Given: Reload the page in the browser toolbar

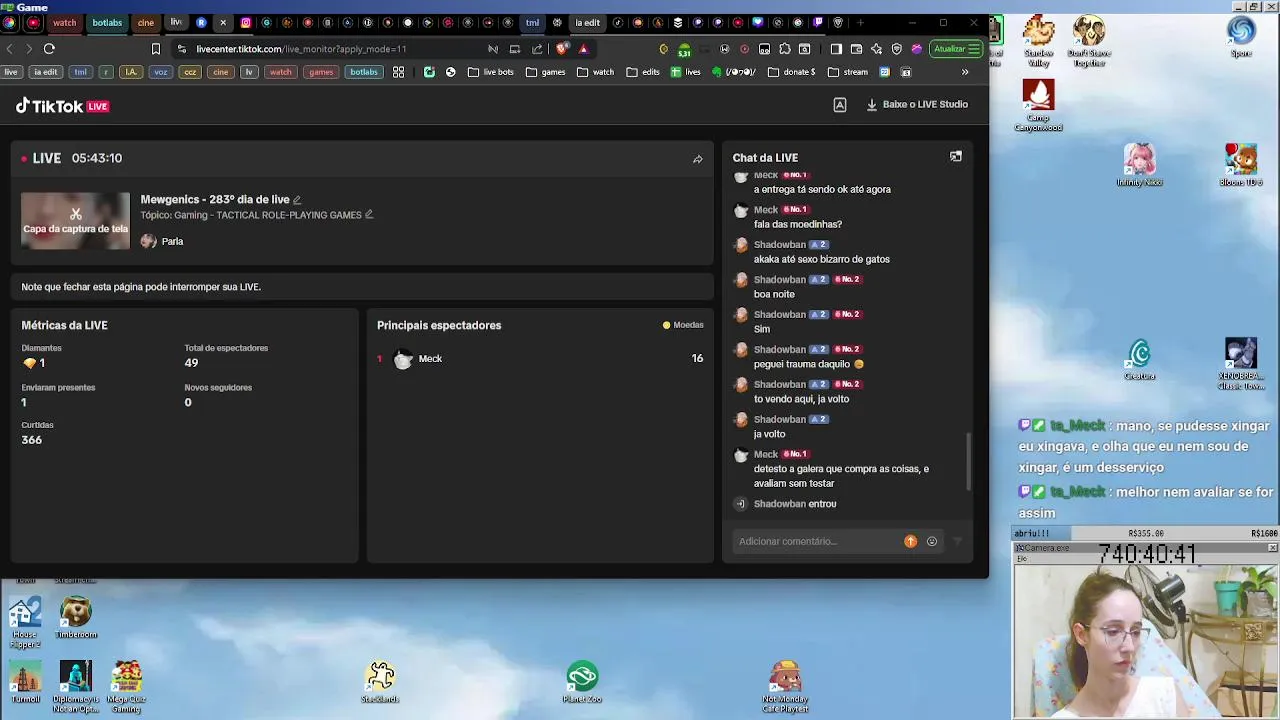Looking at the screenshot, I should tap(49, 48).
